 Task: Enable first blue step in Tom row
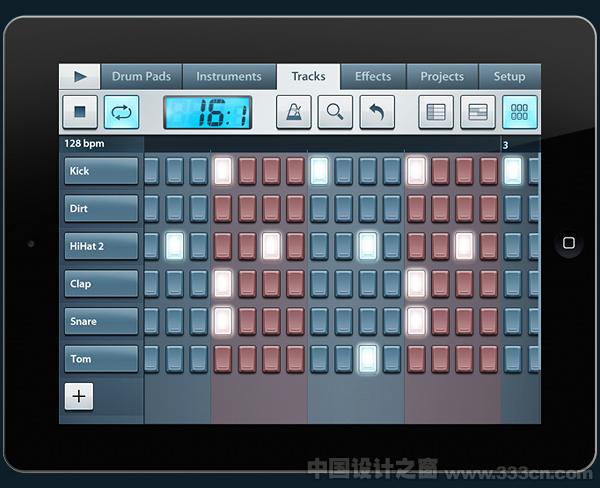(x=152, y=359)
